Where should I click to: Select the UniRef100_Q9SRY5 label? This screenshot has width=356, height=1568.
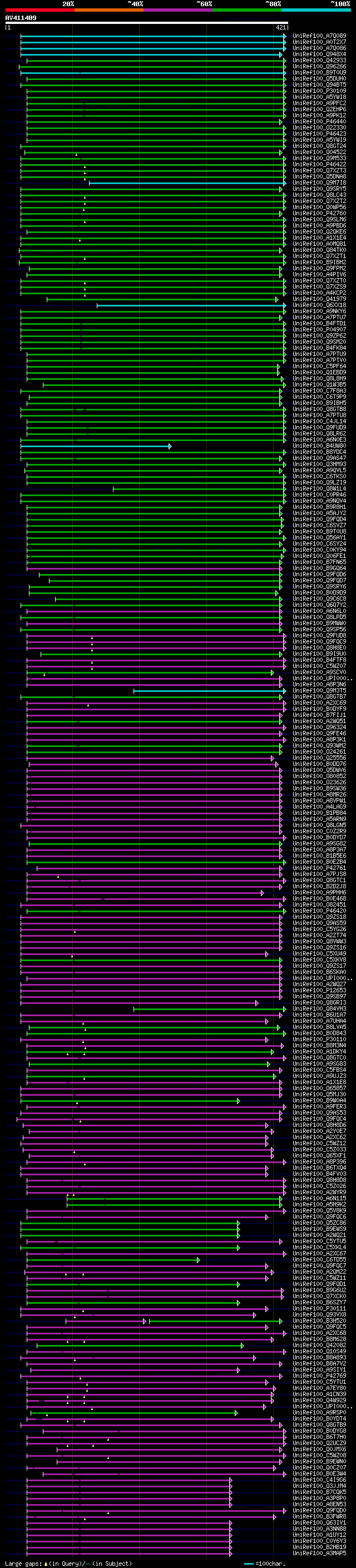(x=319, y=189)
